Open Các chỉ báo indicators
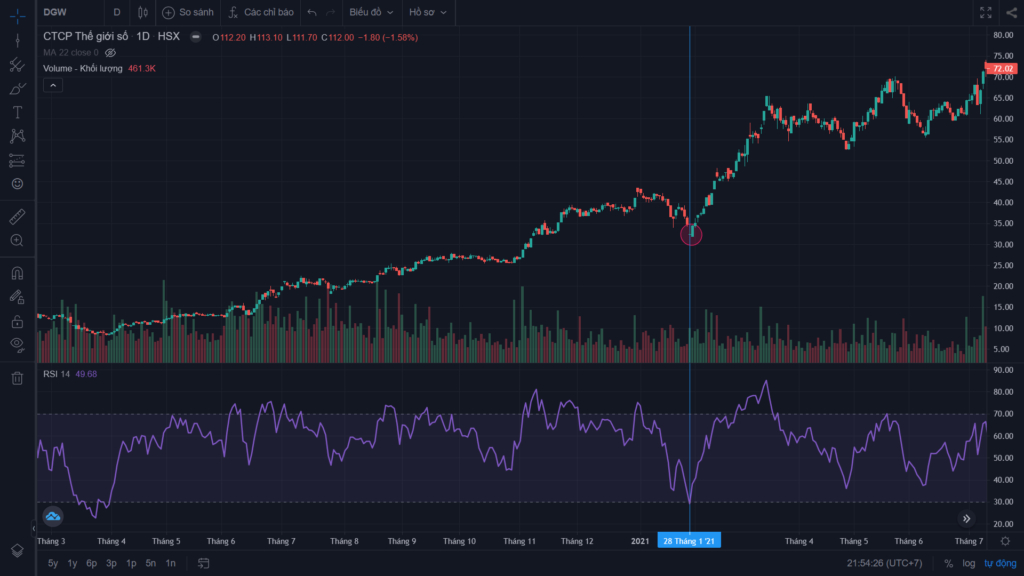1024x576 pixels. (x=261, y=12)
